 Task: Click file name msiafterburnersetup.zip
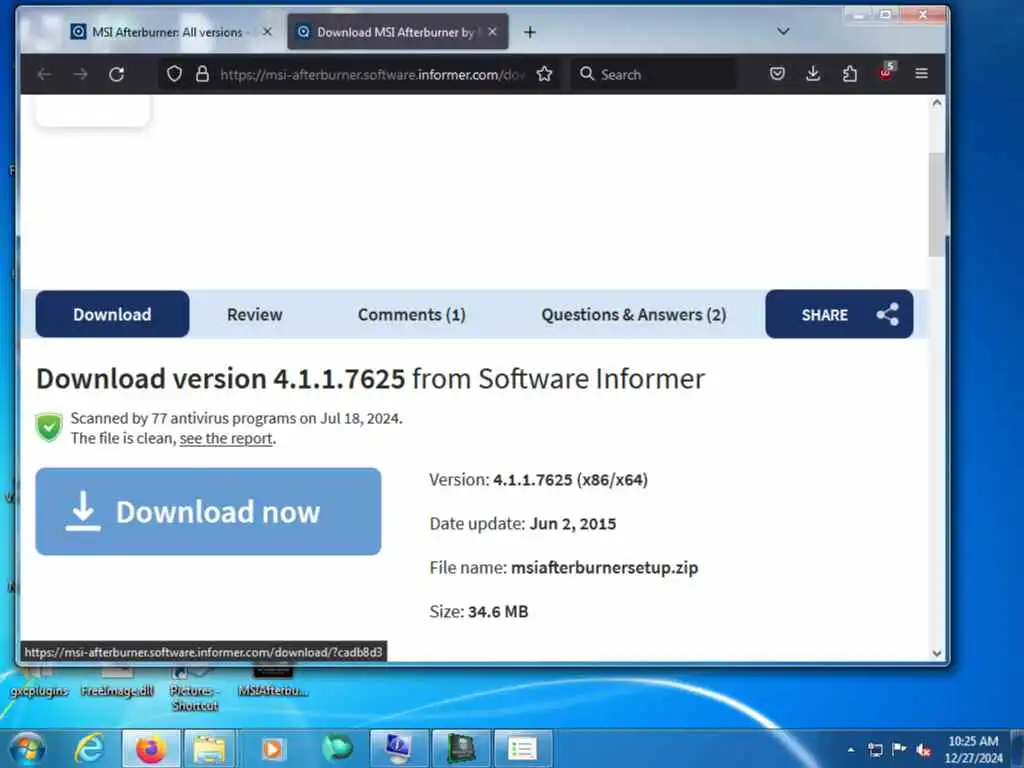(x=604, y=568)
